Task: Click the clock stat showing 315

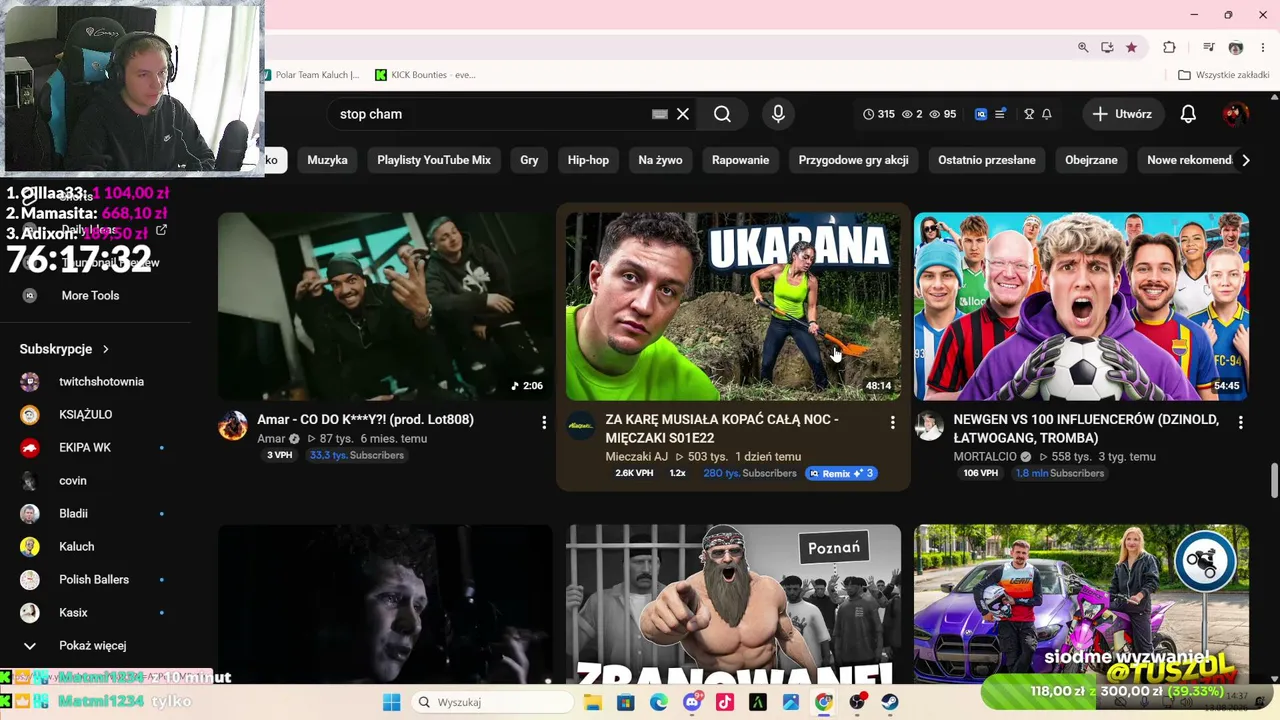Action: click(879, 114)
